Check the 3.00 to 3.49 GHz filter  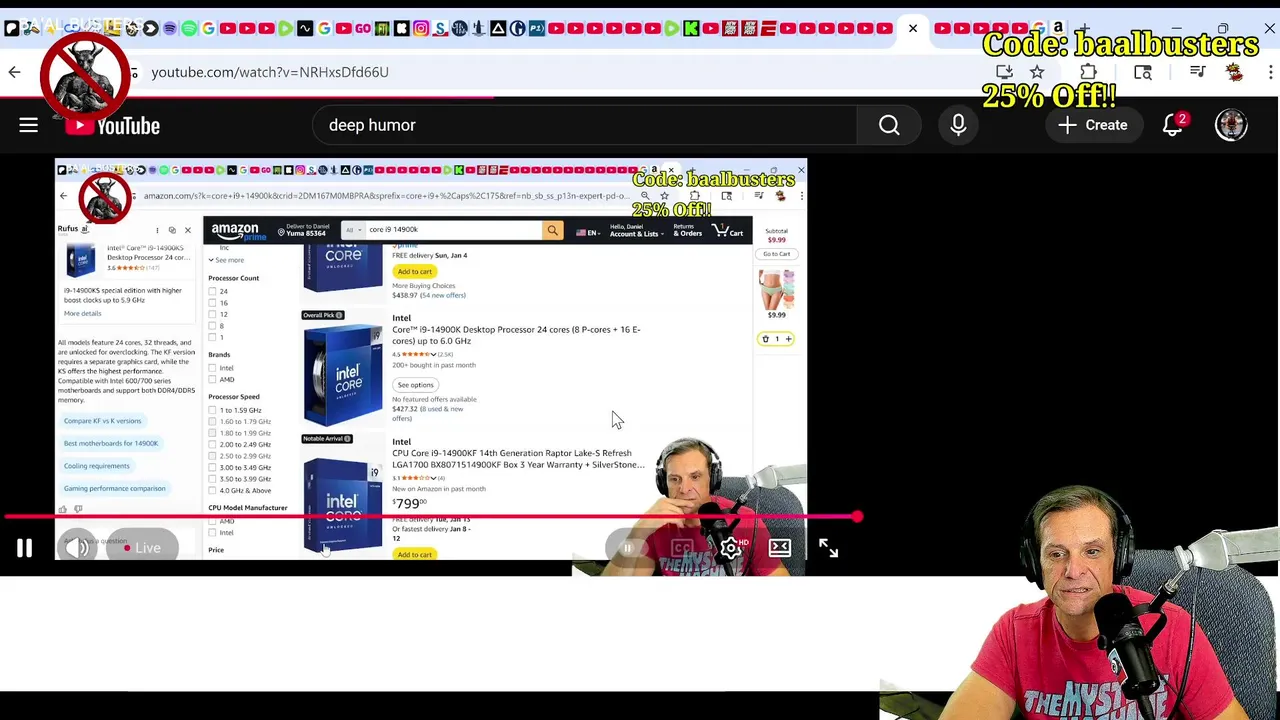[x=212, y=467]
